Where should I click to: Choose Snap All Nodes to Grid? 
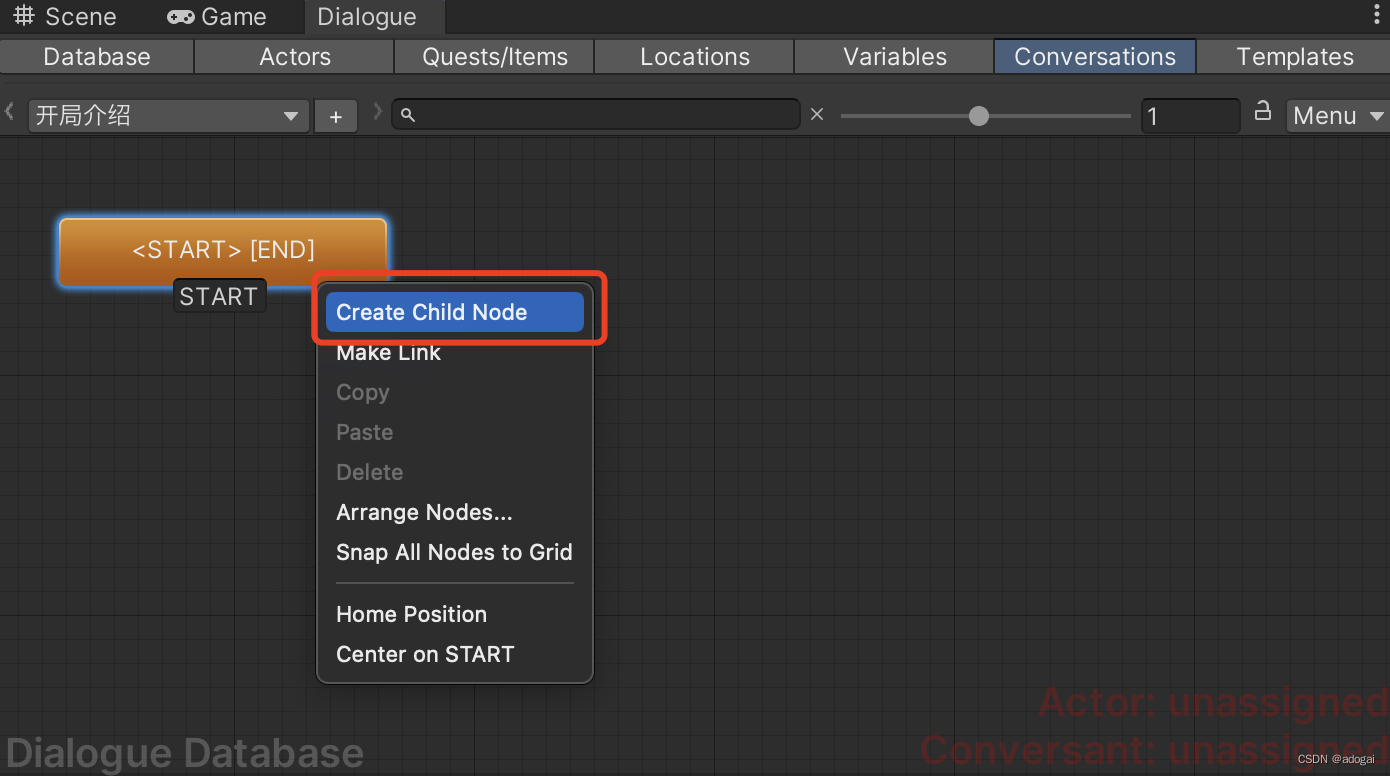point(454,552)
